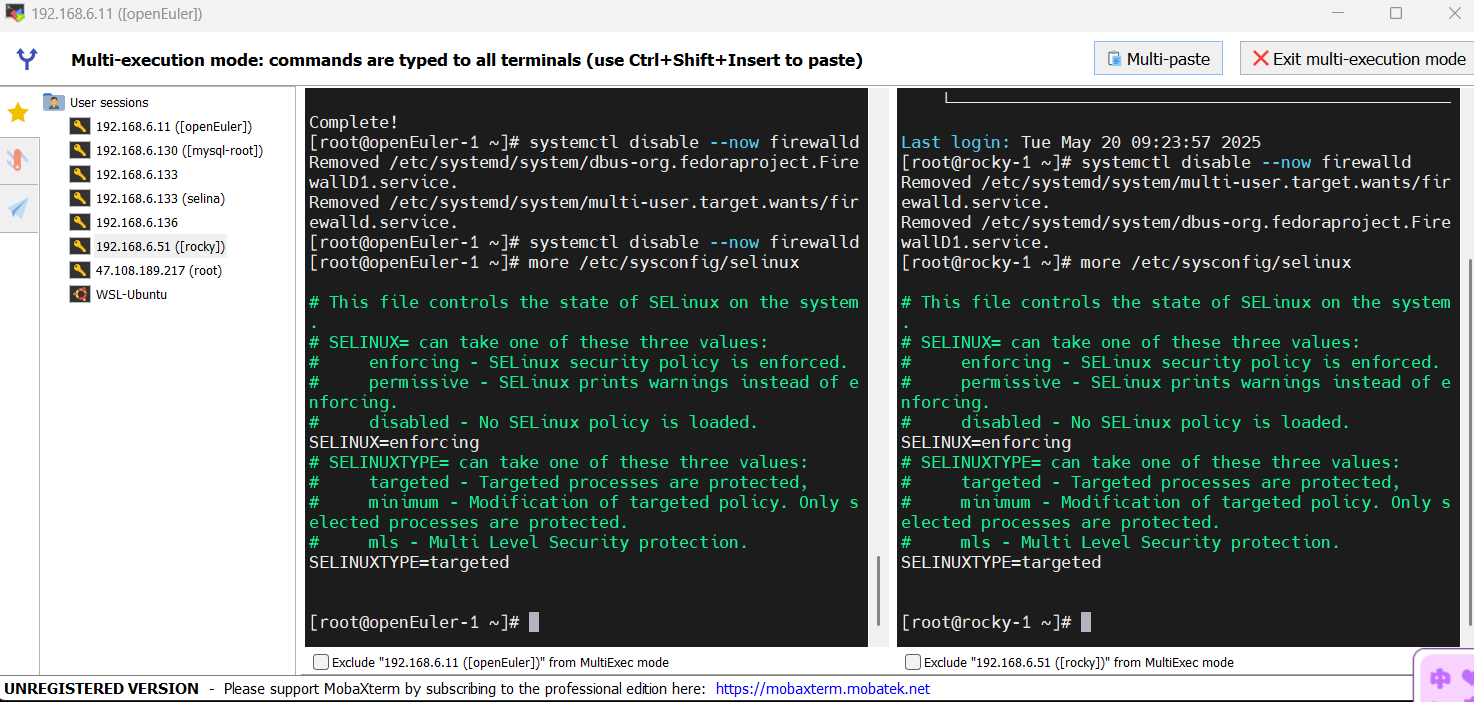Click key icon of 47.108.189.217 (root) session

point(80,270)
